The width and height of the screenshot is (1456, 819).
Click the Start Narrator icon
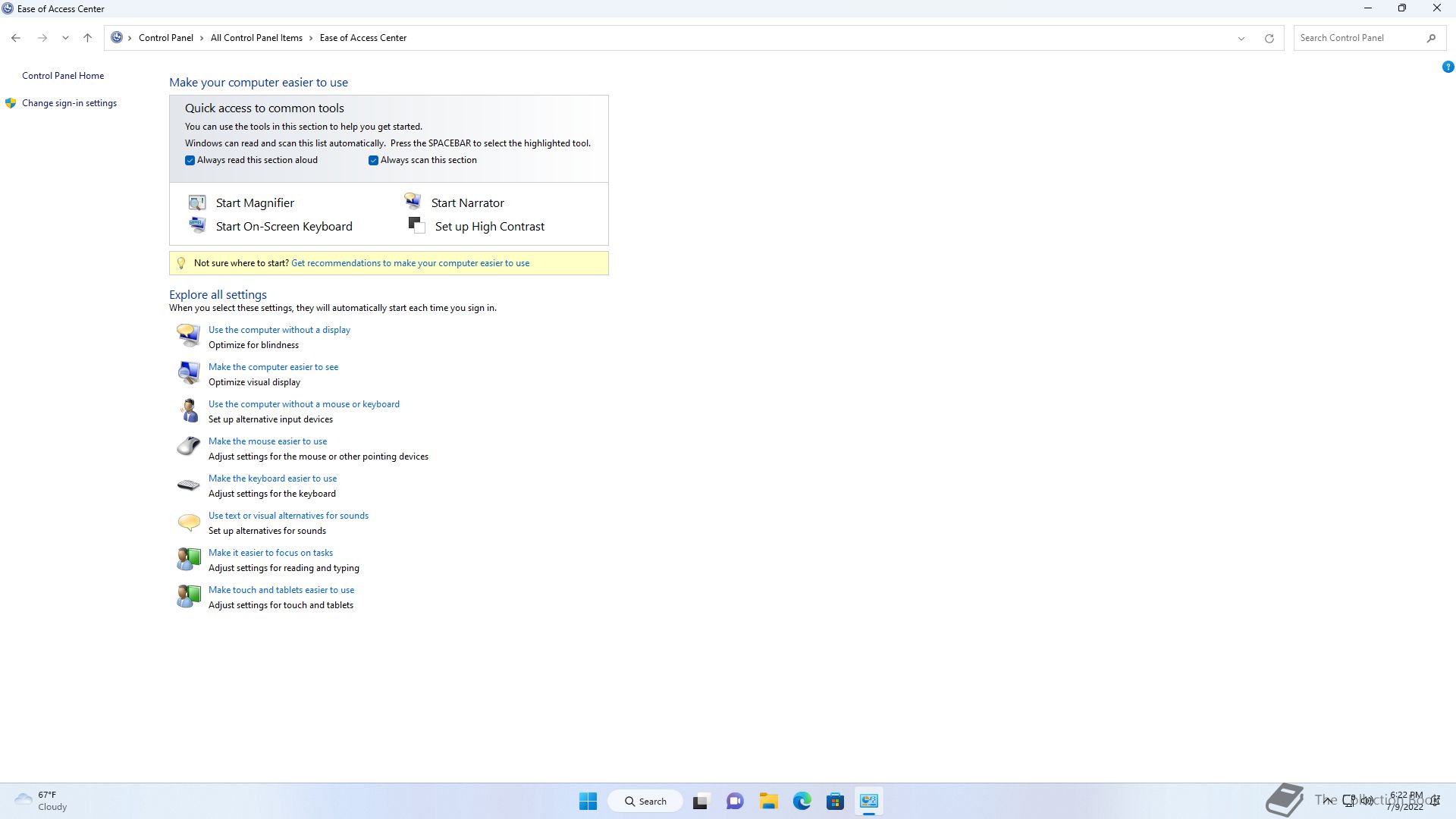413,201
